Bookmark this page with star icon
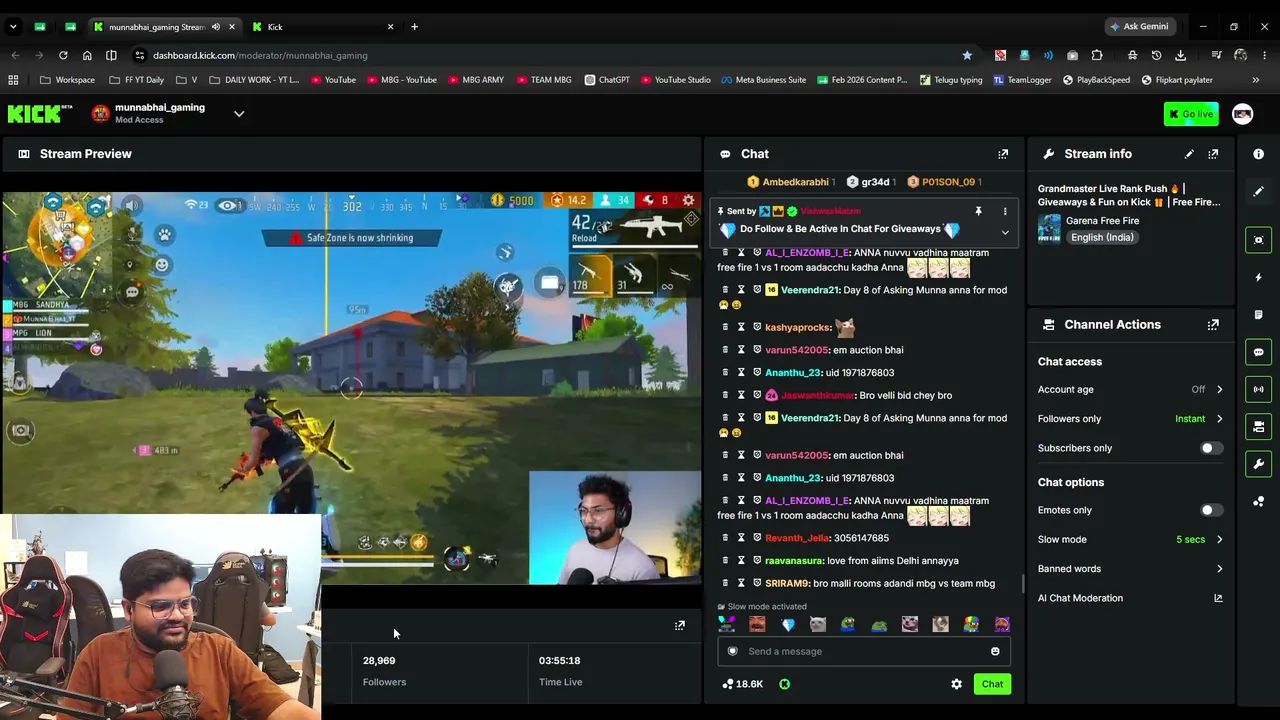The height and width of the screenshot is (720, 1280). (x=967, y=55)
